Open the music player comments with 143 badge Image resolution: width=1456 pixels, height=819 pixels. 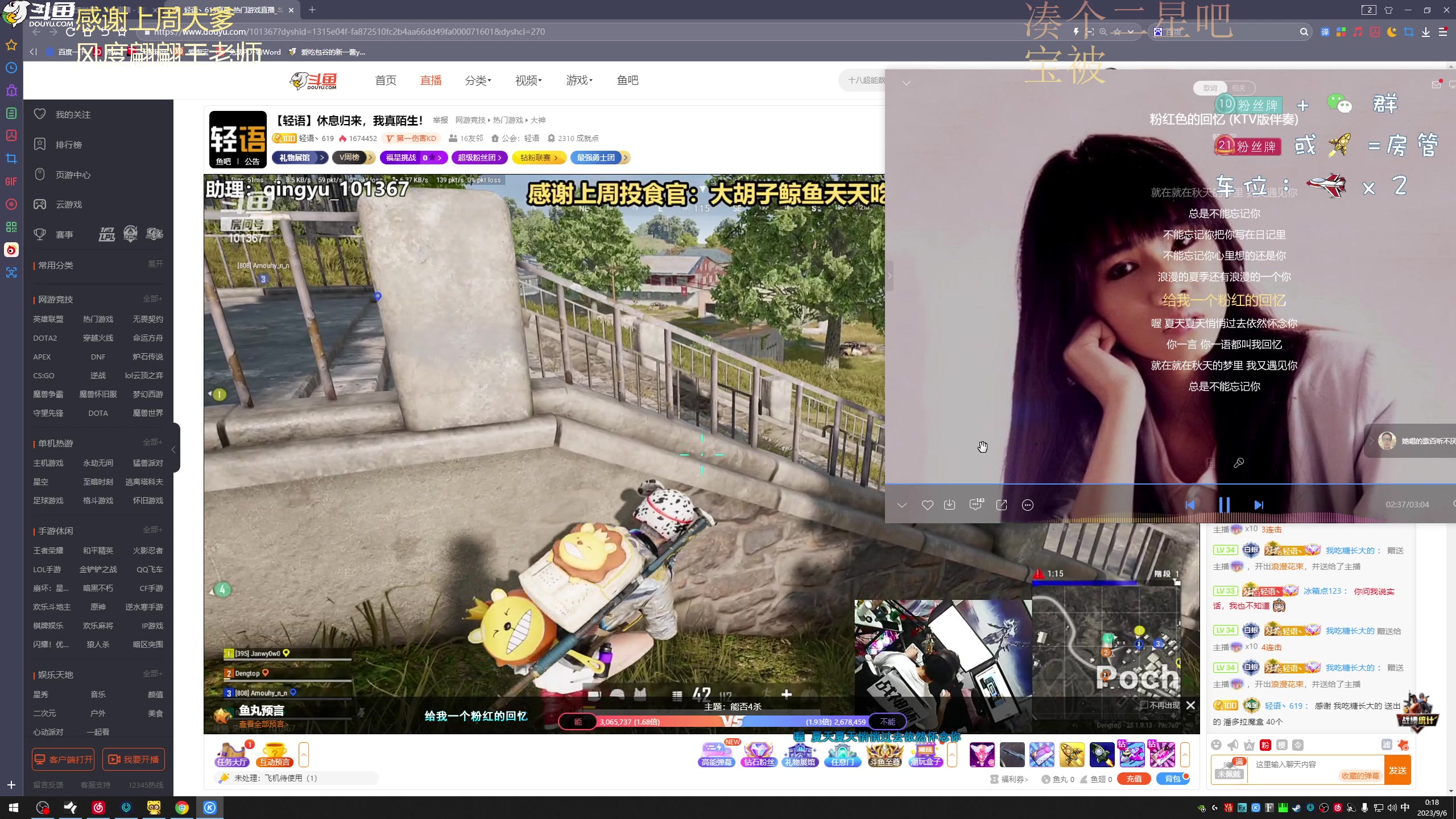pyautogui.click(x=976, y=504)
